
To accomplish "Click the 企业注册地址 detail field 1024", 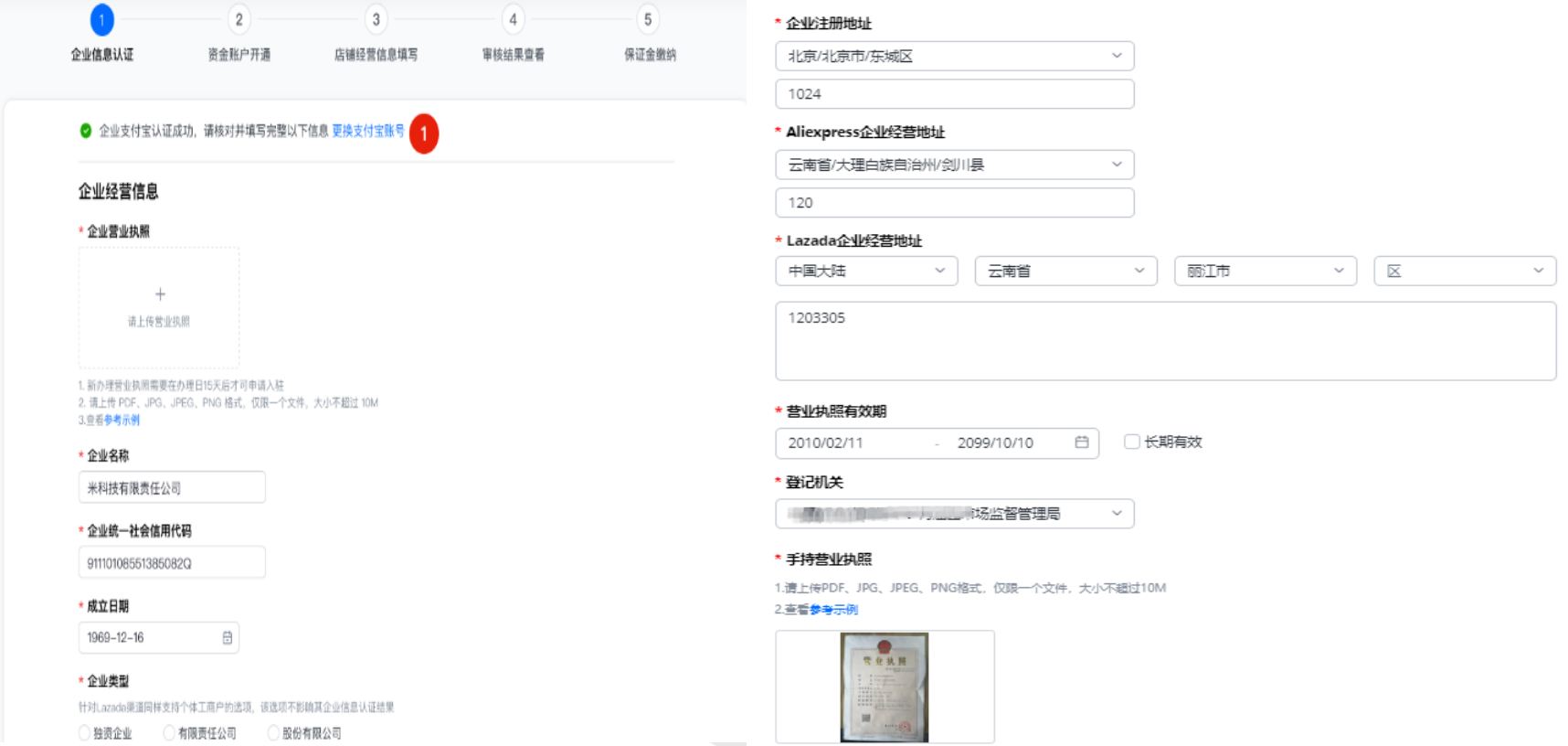I will (x=955, y=94).
